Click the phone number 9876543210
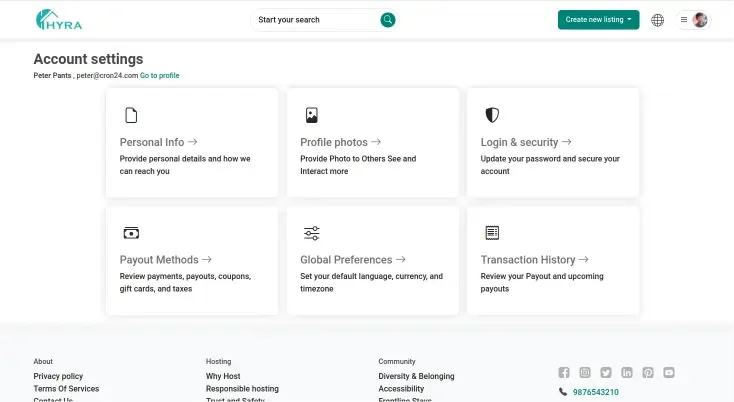This screenshot has width=734, height=402. (595, 392)
